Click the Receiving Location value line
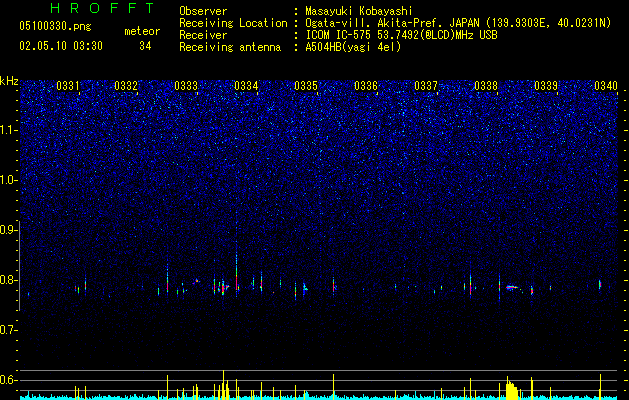 click(x=458, y=23)
